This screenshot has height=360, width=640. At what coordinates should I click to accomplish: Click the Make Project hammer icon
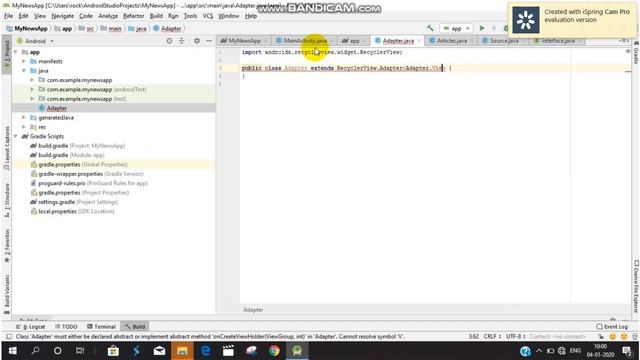click(430, 28)
